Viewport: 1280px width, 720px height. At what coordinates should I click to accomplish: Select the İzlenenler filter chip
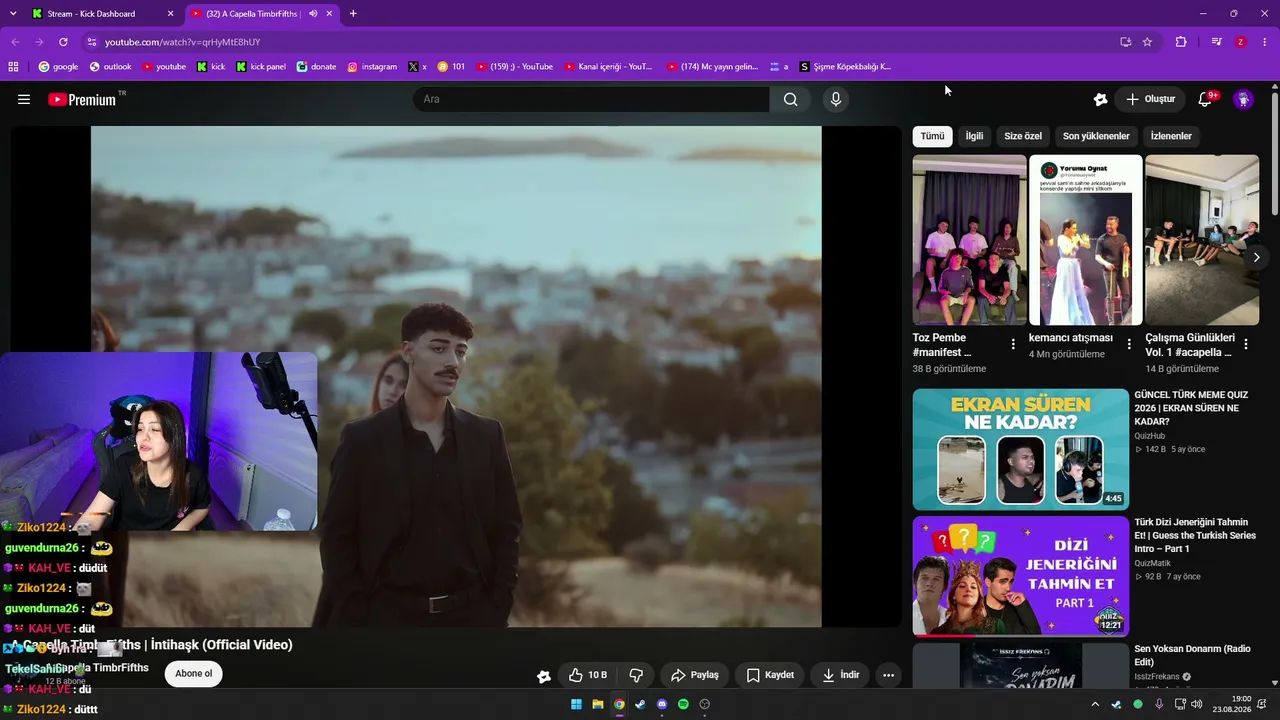pos(1171,136)
